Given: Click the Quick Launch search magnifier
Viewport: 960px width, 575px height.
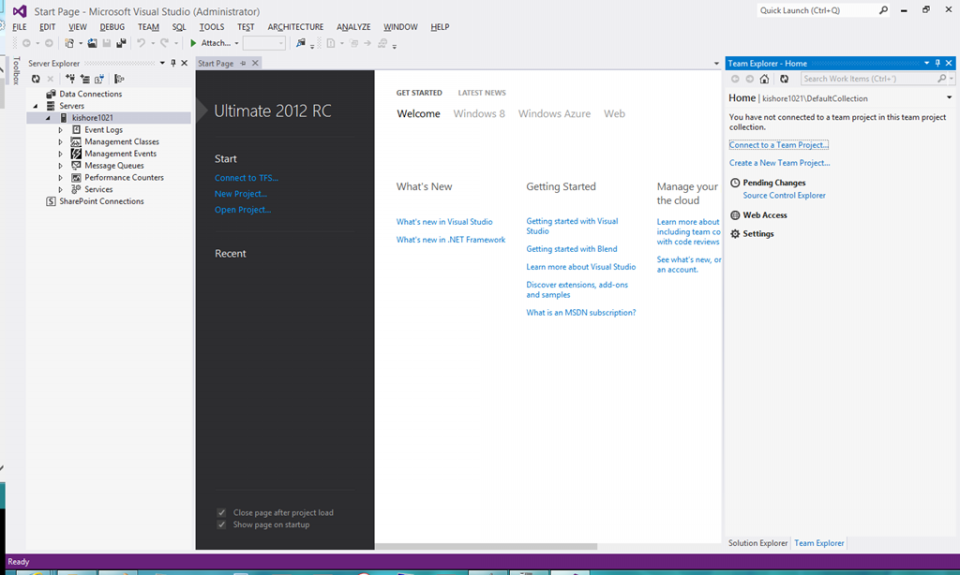Looking at the screenshot, I should point(883,10).
